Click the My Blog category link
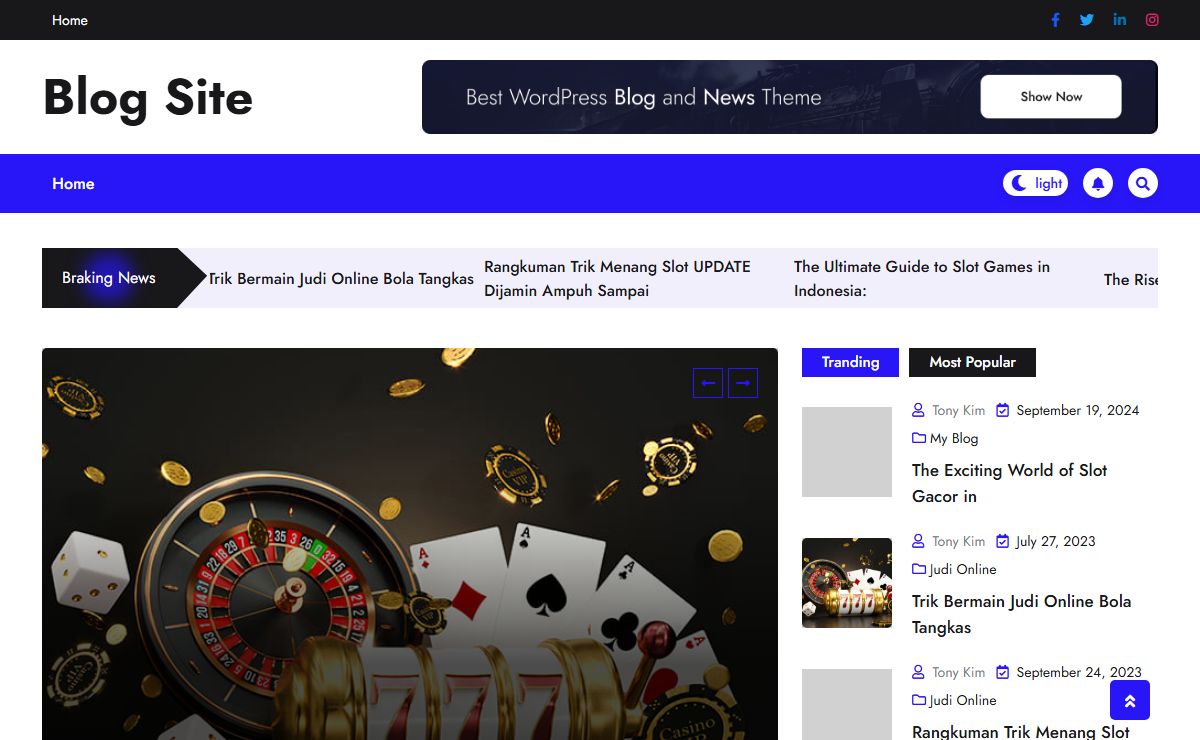This screenshot has width=1200, height=740. [954, 438]
